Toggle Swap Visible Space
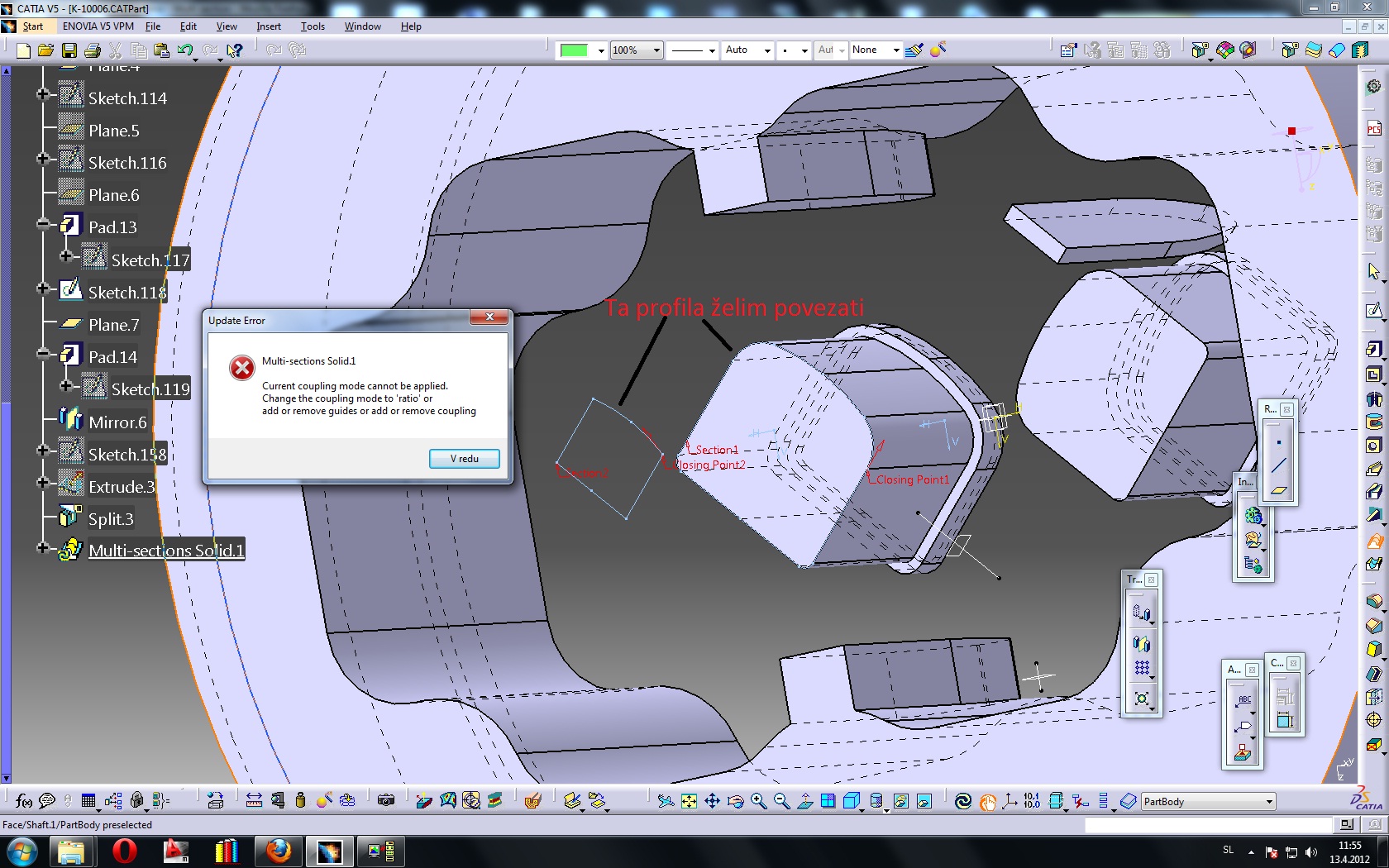This screenshot has width=1389, height=868. [x=924, y=800]
